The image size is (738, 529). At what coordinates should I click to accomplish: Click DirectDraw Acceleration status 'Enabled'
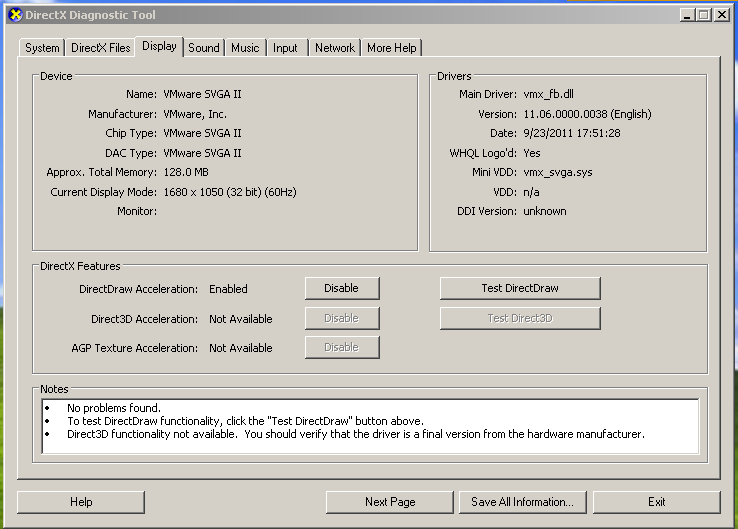coord(228,289)
